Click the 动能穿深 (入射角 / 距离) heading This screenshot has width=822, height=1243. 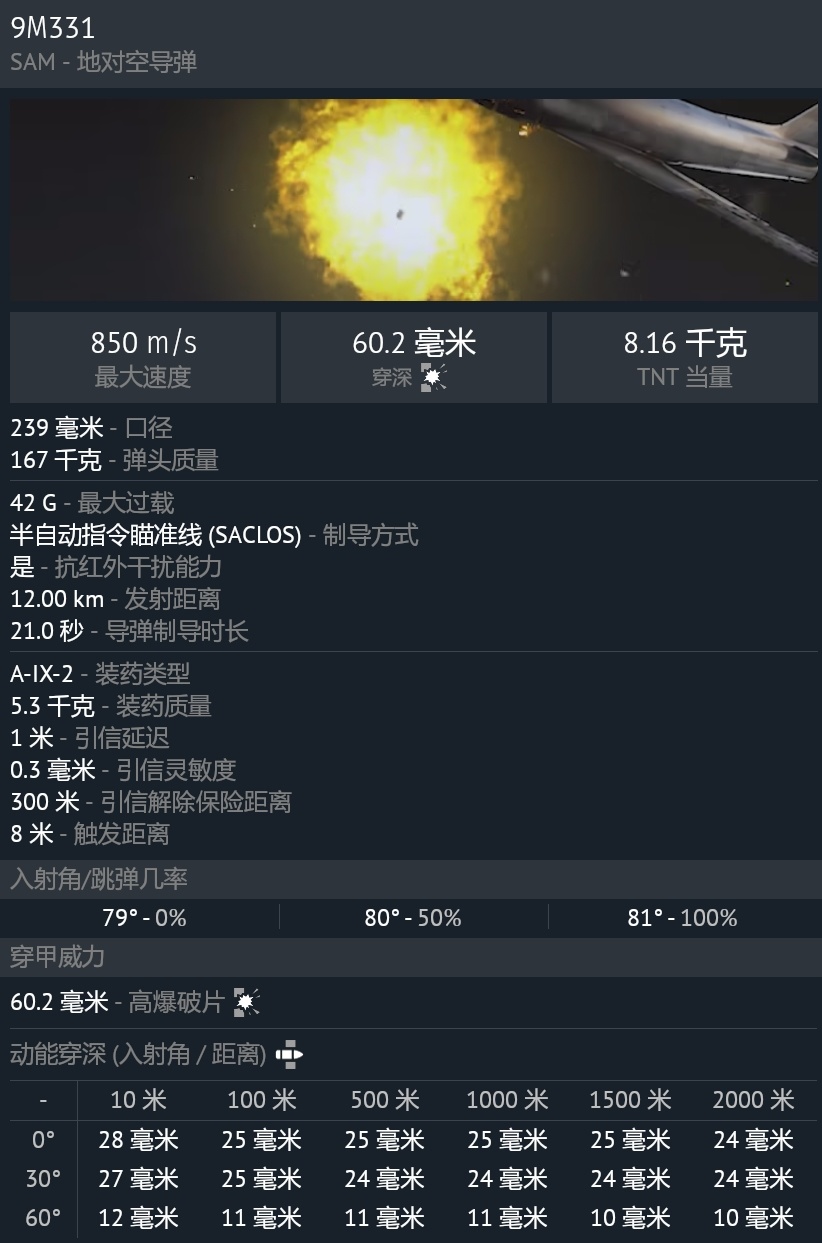point(138,1054)
